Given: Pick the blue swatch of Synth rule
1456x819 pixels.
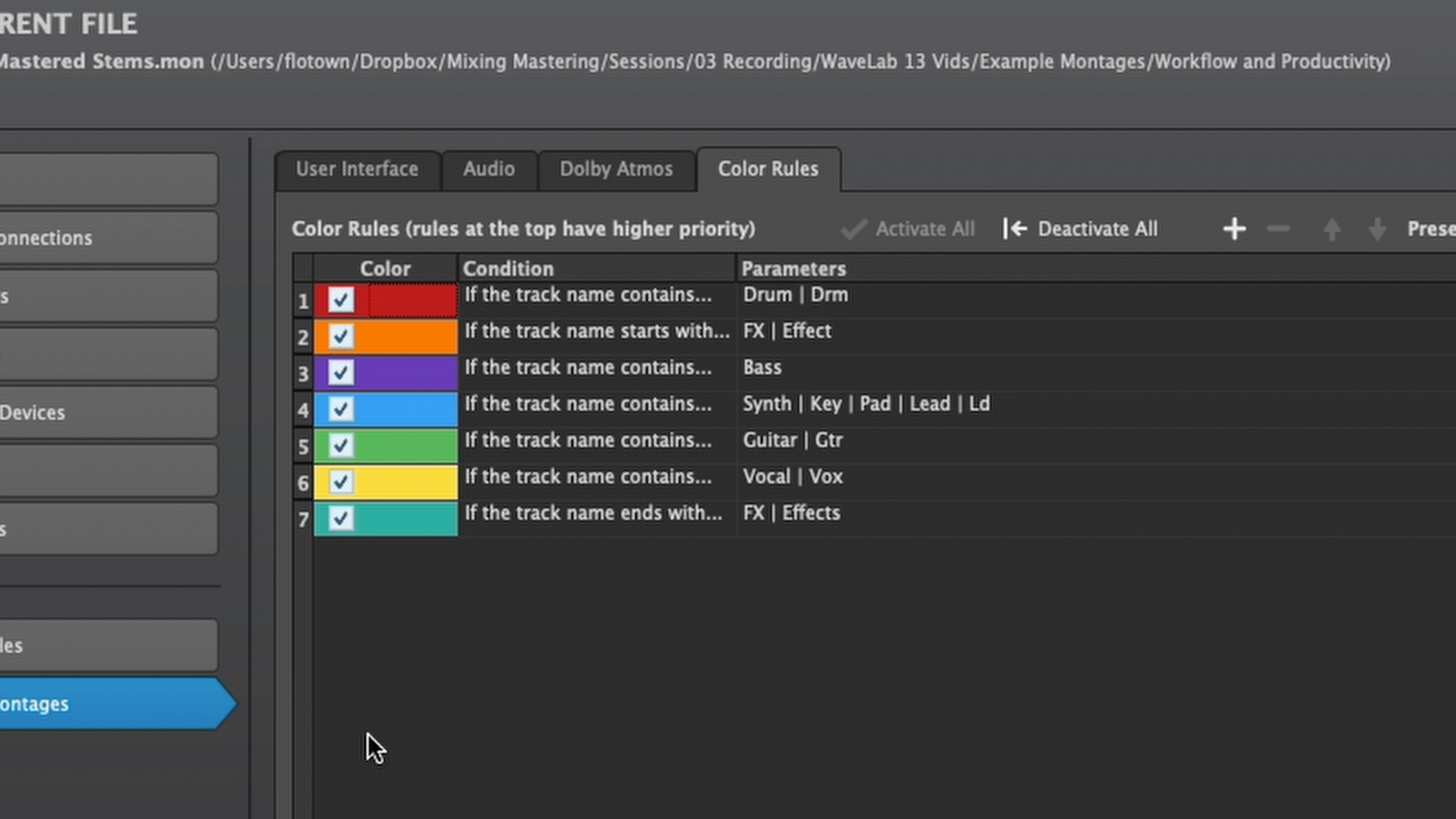Looking at the screenshot, I should [409, 409].
